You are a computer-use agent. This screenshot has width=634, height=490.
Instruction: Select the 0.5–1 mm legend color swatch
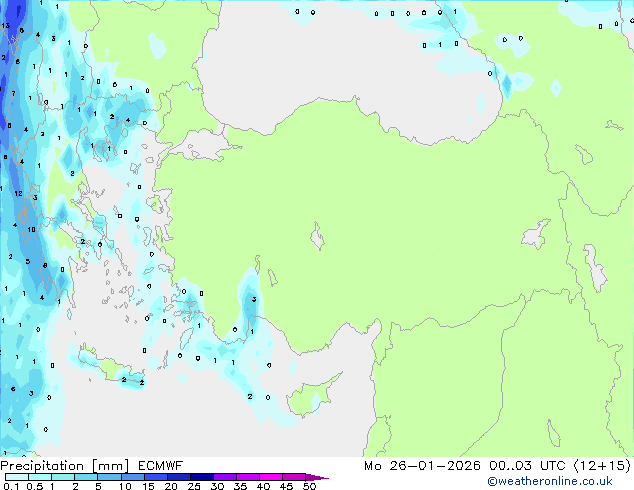pyautogui.click(x=40, y=477)
